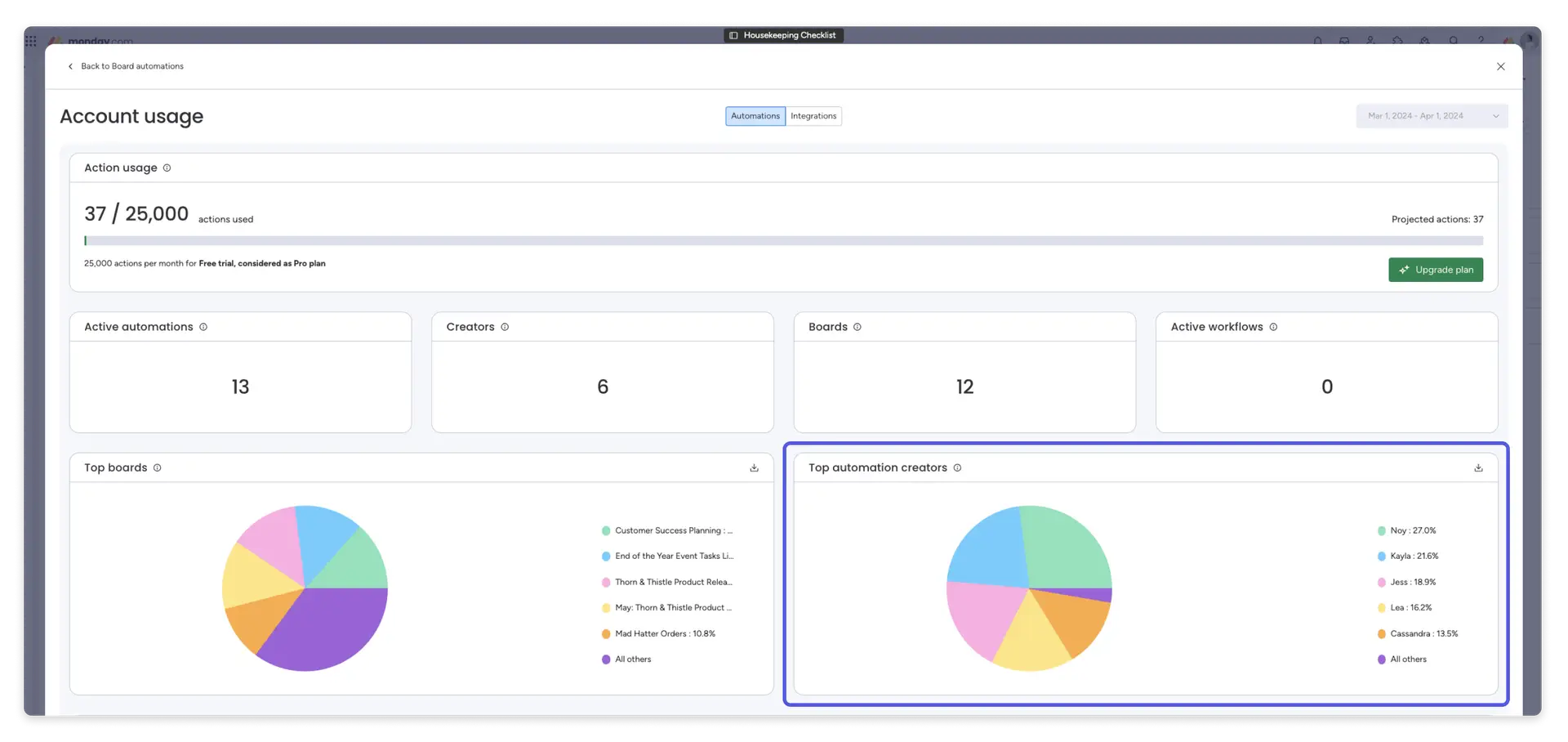1568x742 pixels.
Task: Click info icon beside Active automations
Action: pos(203,327)
